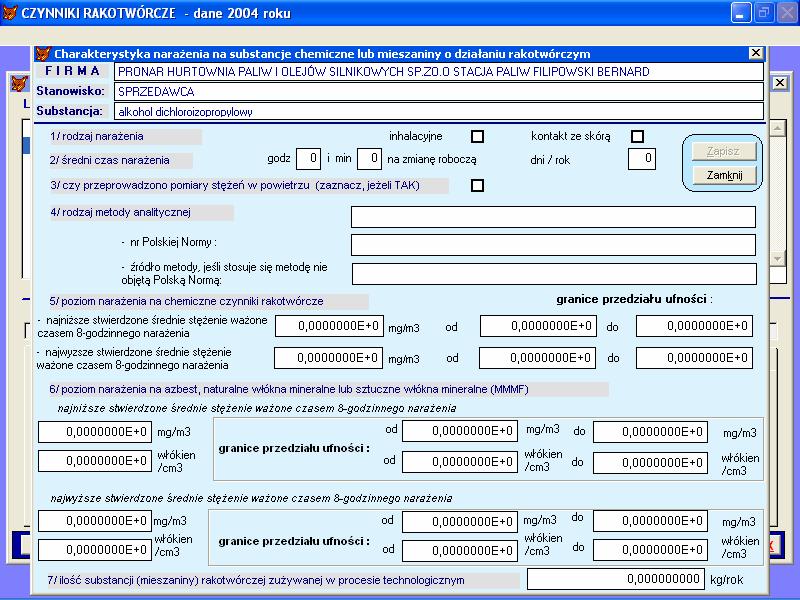The image size is (800, 600).
Task: Click the FIRMA company name field
Action: click(439, 71)
